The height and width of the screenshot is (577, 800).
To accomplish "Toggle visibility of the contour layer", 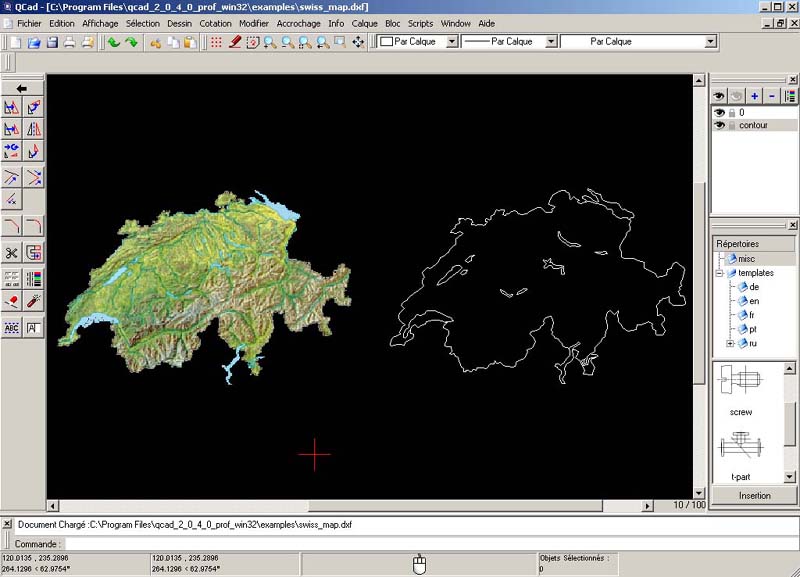I will [x=718, y=126].
